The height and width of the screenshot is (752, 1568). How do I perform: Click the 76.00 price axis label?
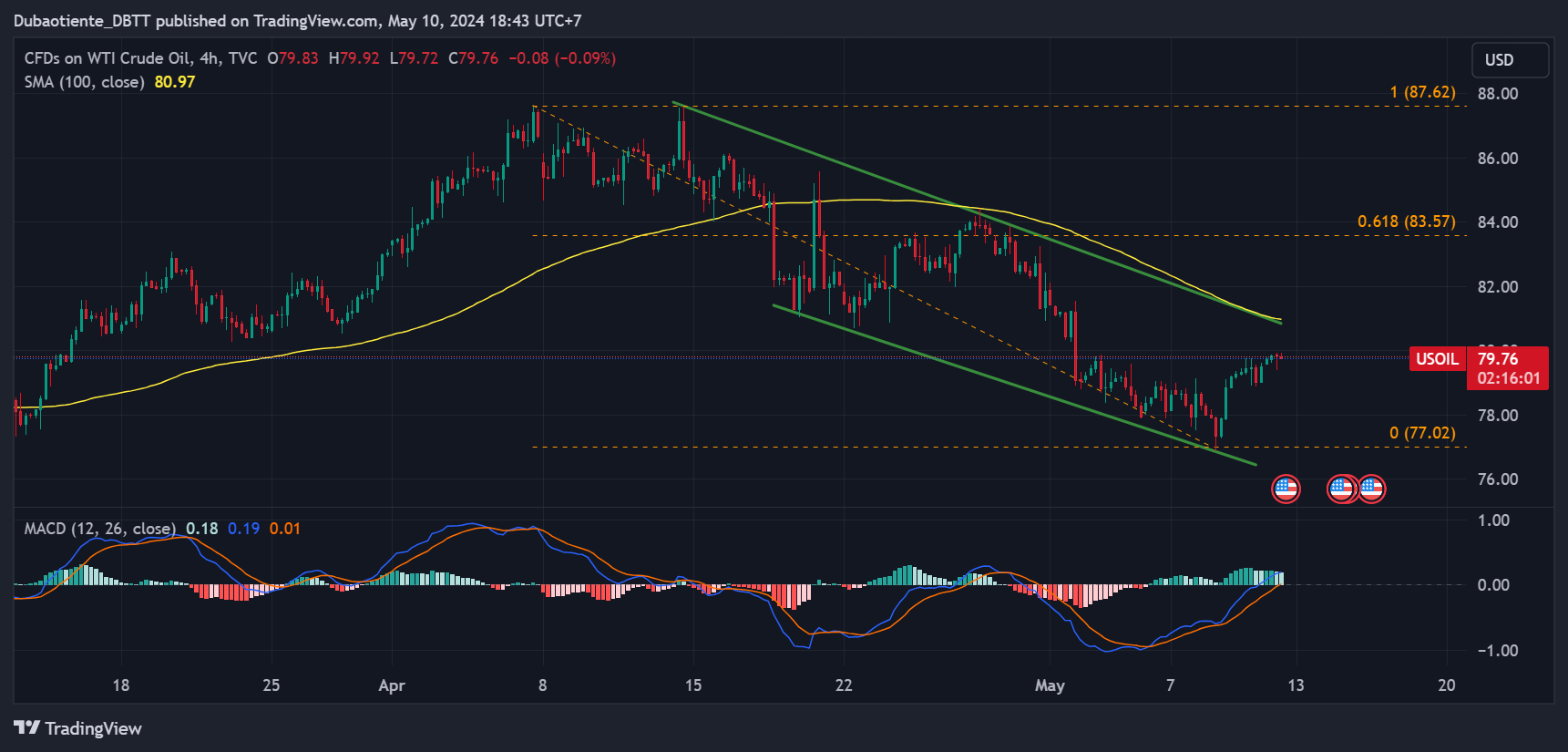click(x=1498, y=479)
